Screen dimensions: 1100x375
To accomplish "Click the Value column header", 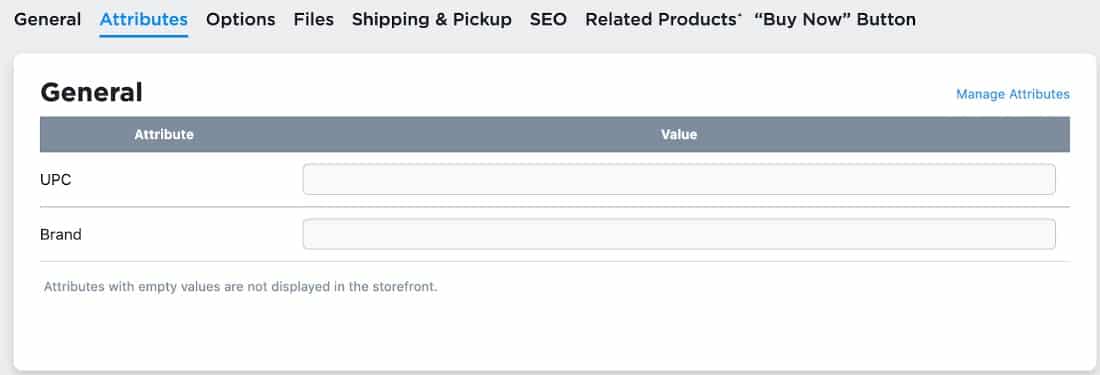I will (x=679, y=134).
